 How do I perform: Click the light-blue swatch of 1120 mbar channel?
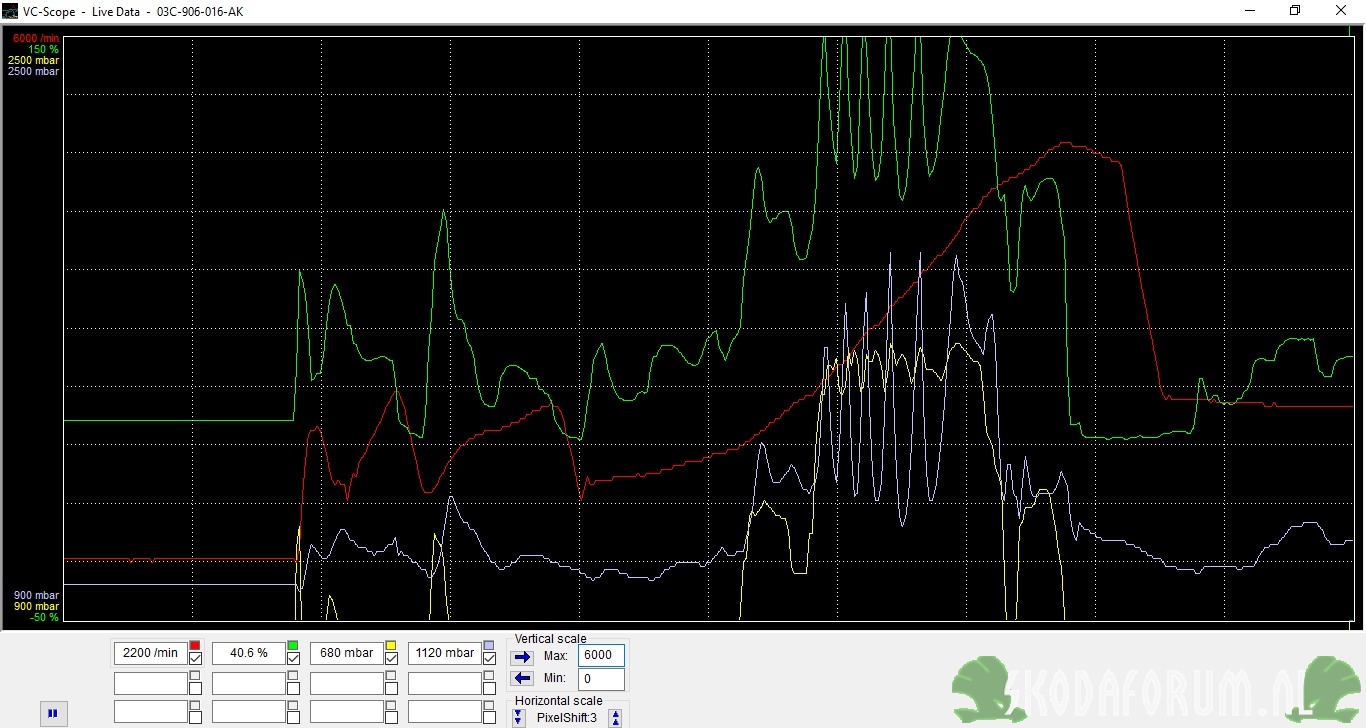tap(489, 646)
